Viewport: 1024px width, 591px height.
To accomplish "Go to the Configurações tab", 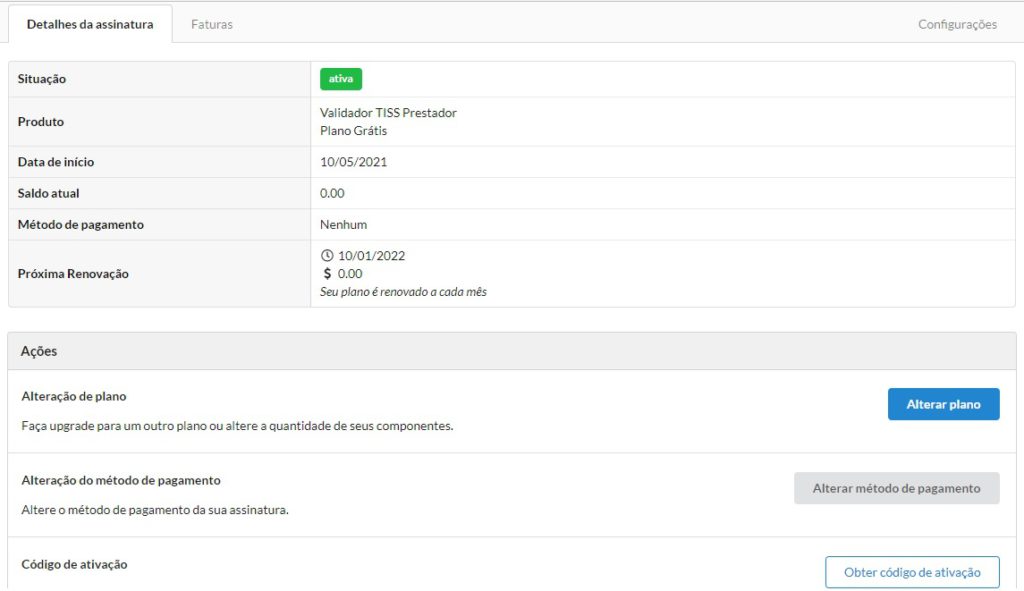I will pyautogui.click(x=957, y=24).
